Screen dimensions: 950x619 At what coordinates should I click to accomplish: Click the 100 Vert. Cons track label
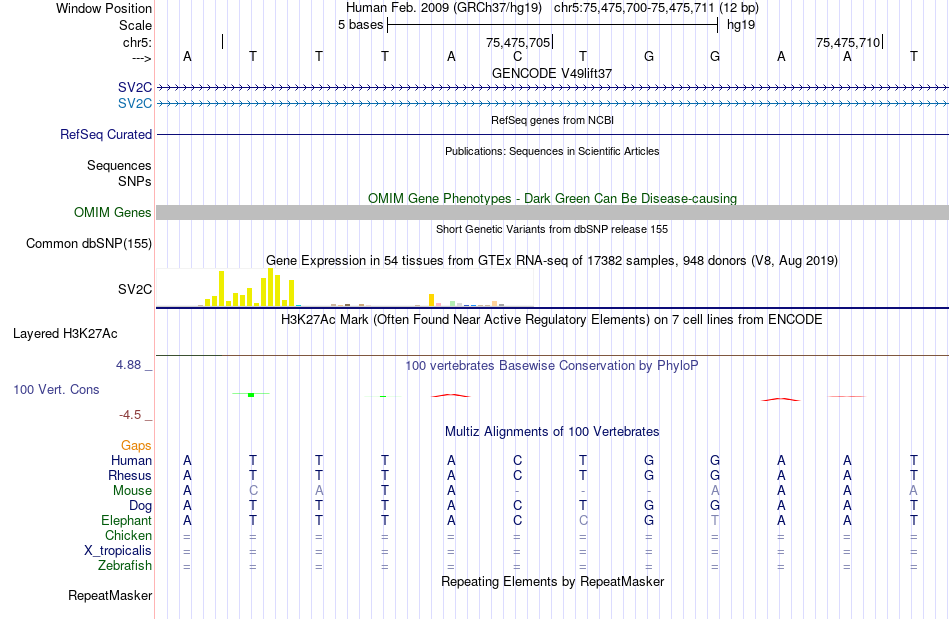pos(56,389)
